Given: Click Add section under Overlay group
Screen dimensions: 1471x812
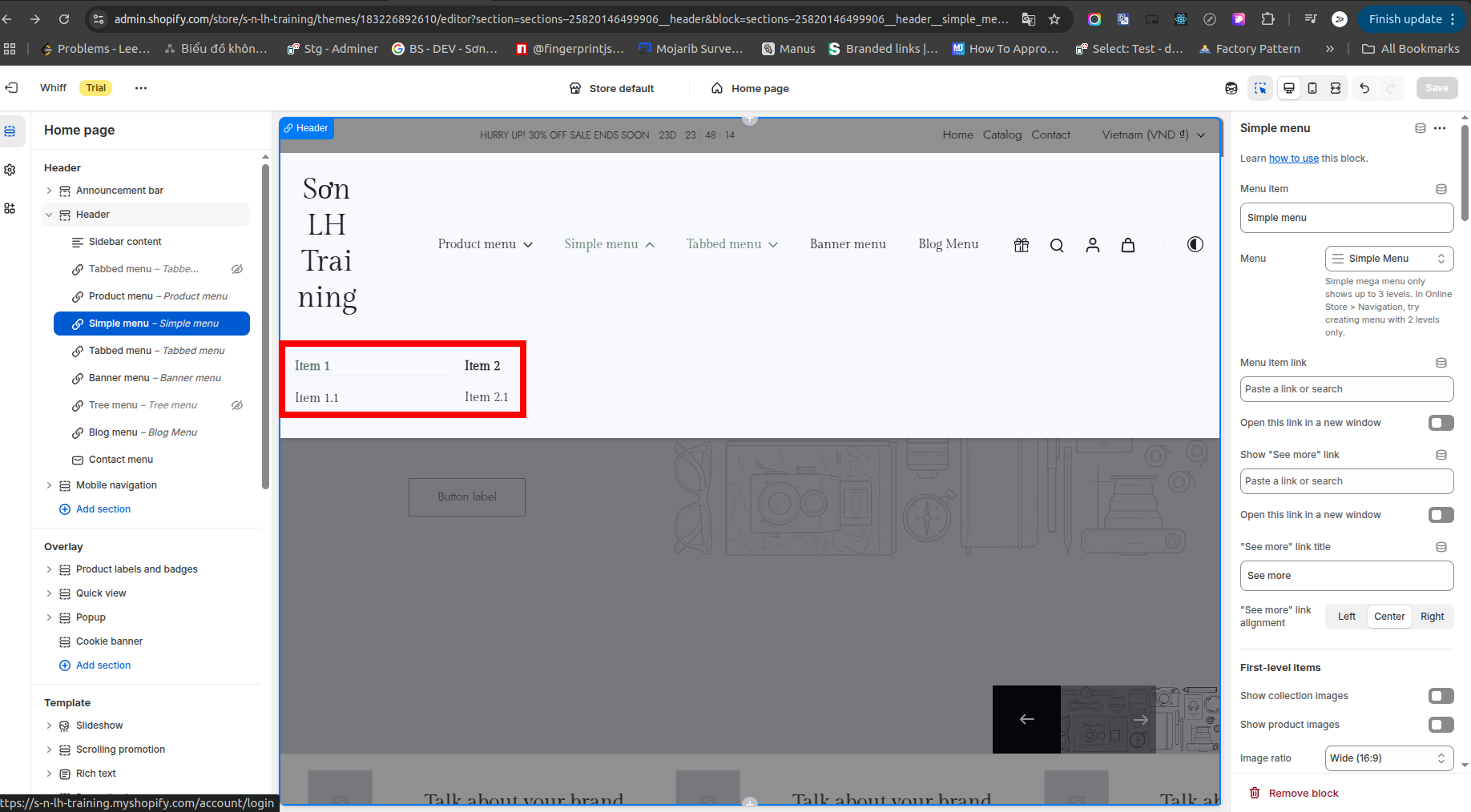Looking at the screenshot, I should (x=95, y=665).
